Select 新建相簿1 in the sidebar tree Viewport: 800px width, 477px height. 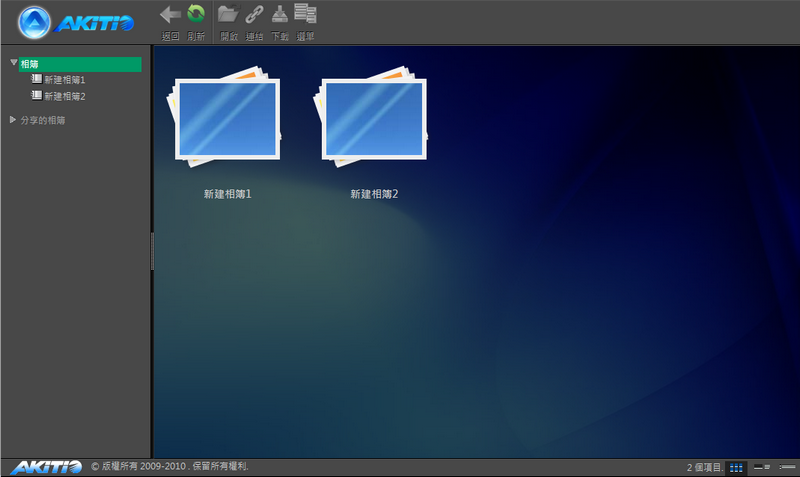tap(64, 79)
